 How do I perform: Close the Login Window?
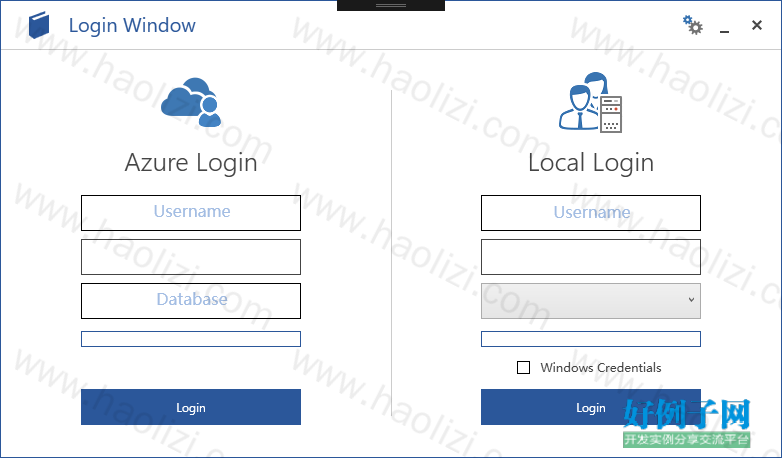pyautogui.click(x=757, y=25)
